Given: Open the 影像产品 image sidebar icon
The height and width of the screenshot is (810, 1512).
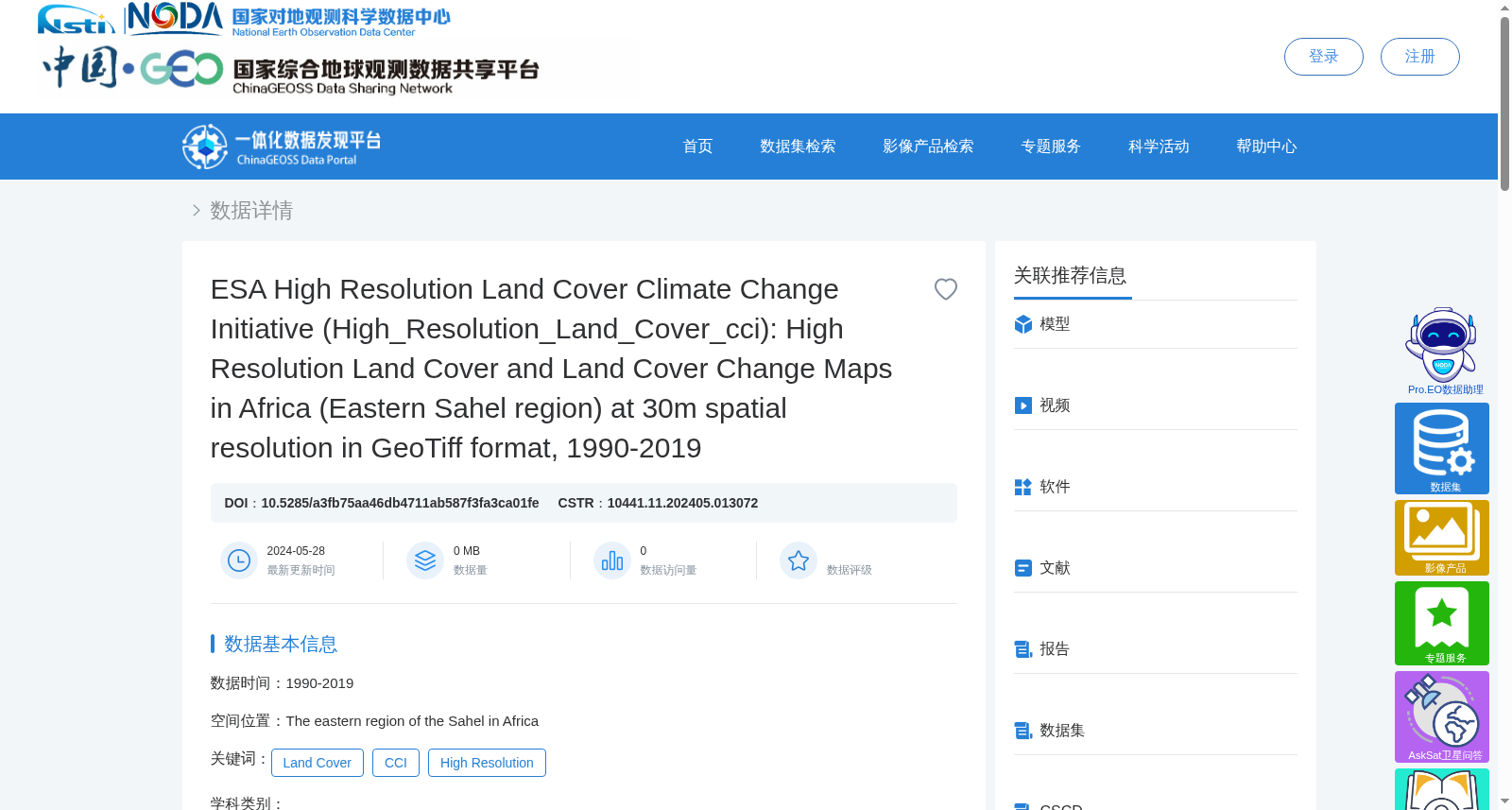Looking at the screenshot, I should pos(1442,538).
